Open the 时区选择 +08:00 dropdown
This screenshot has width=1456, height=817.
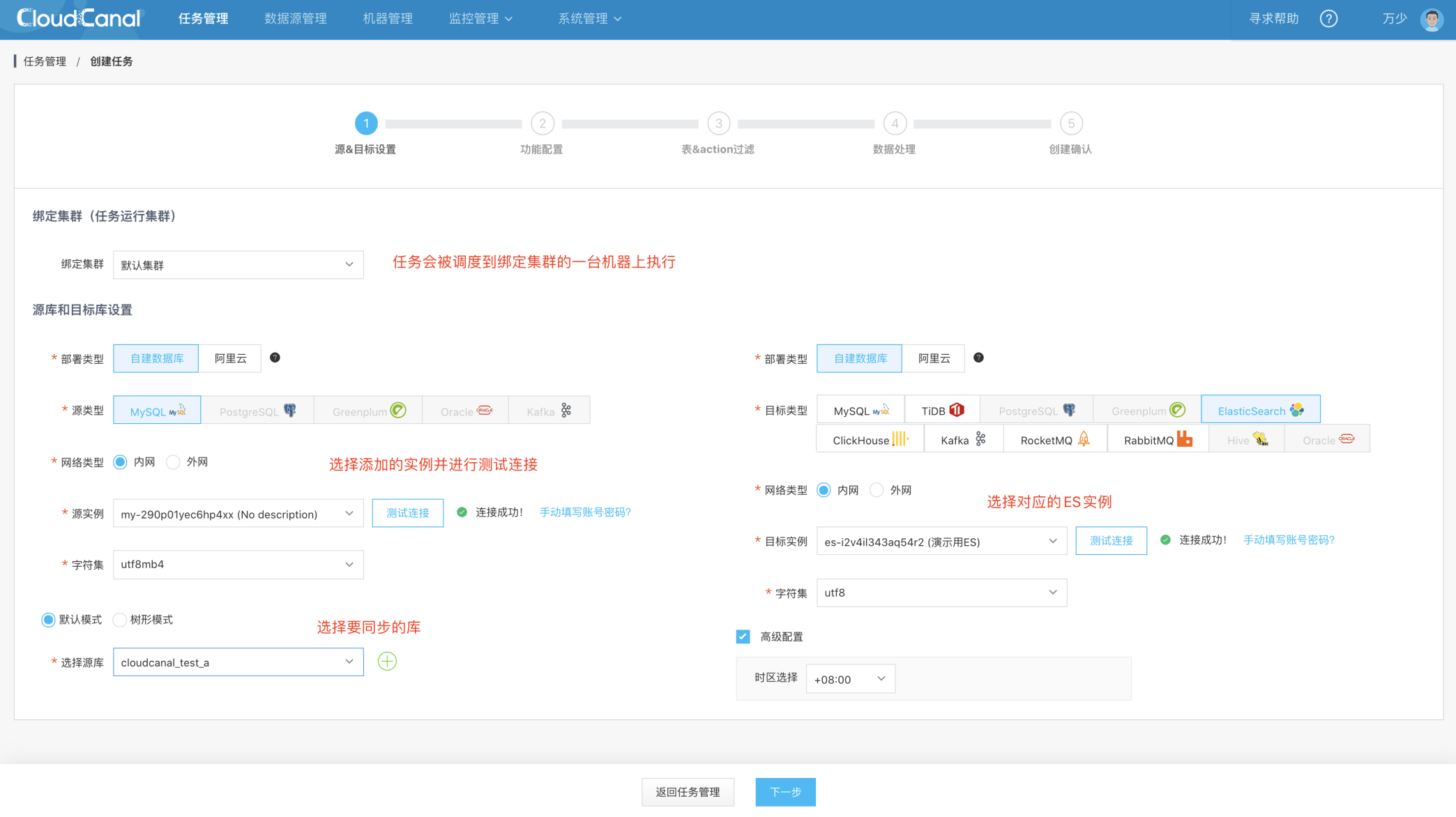(x=850, y=679)
